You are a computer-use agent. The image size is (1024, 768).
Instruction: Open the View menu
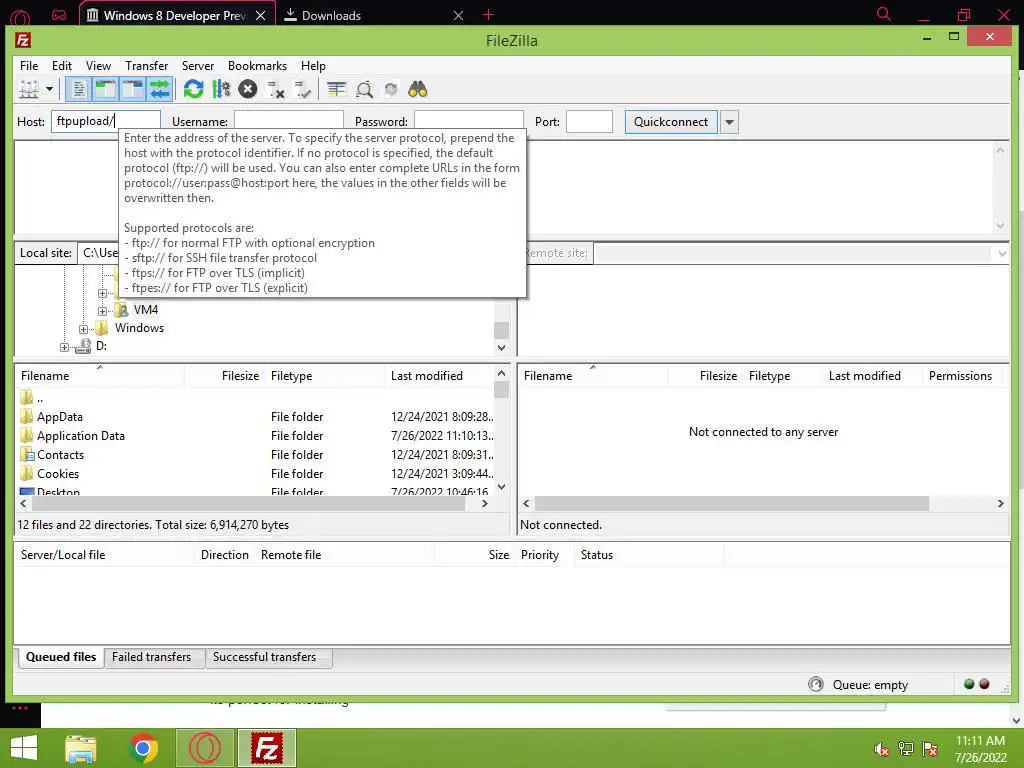[98, 65]
